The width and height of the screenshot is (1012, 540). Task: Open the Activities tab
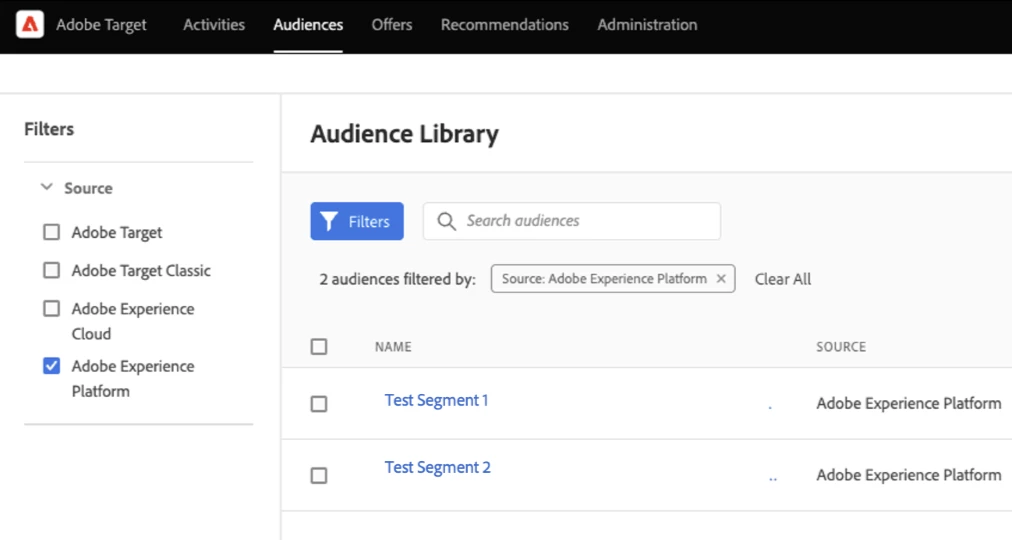coord(214,25)
